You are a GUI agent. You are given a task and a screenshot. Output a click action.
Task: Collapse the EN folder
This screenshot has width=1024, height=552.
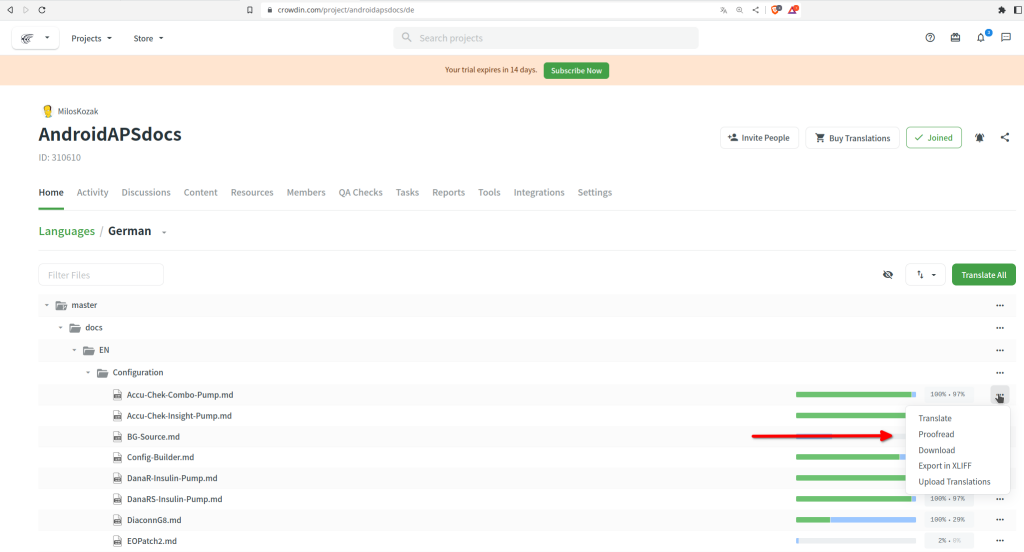point(74,350)
